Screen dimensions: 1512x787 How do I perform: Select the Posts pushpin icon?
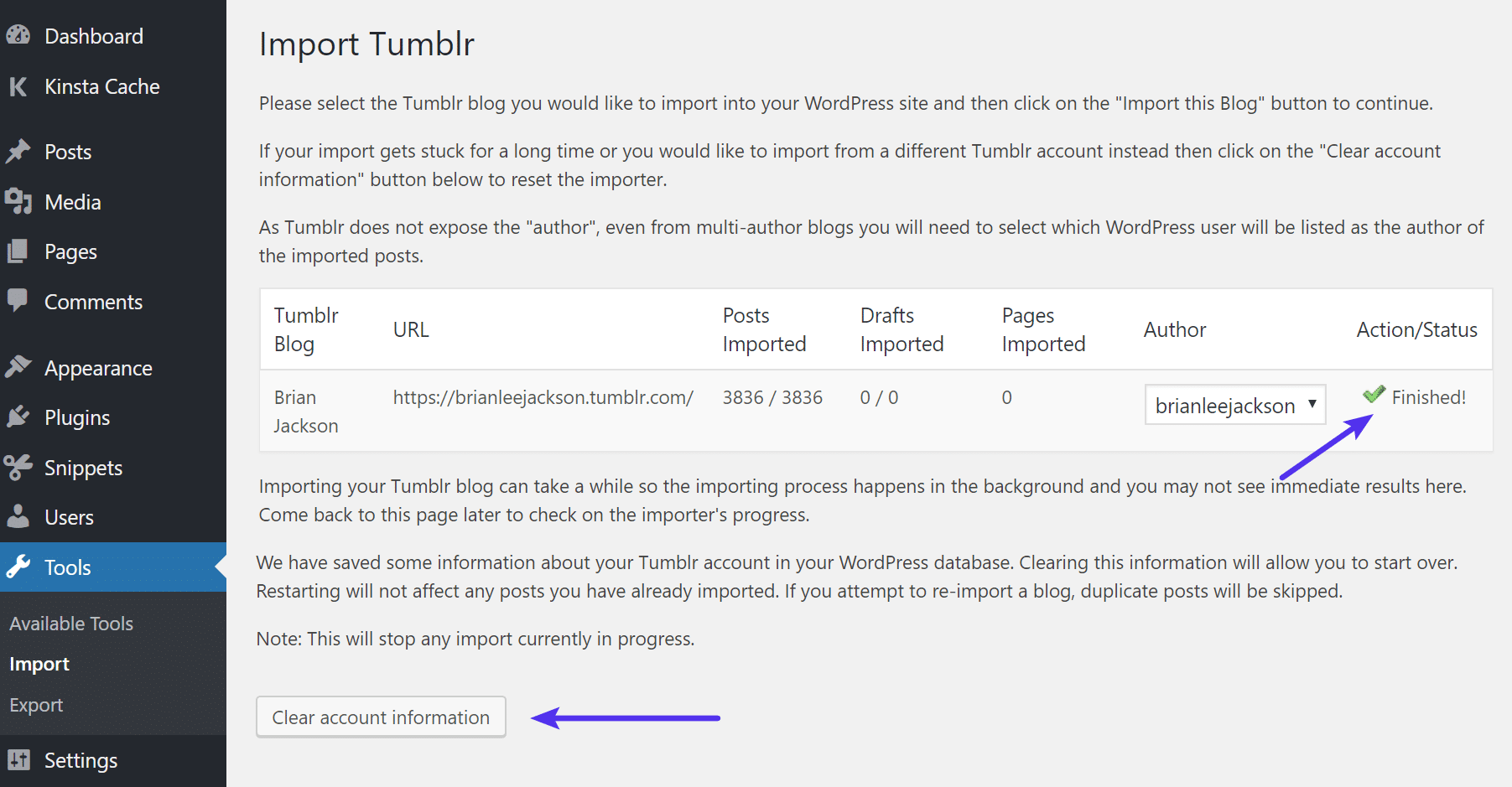18,152
